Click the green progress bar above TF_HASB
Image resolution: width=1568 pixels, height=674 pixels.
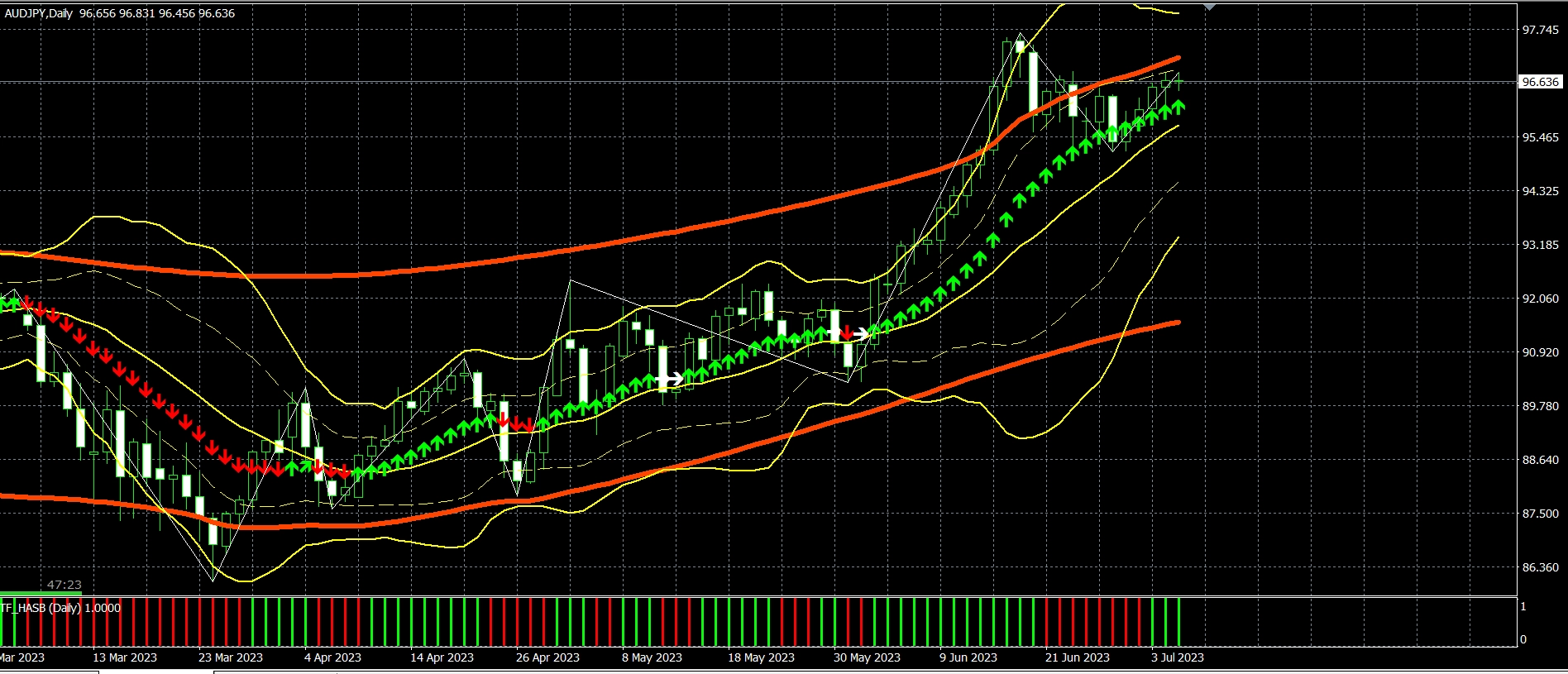coord(41,594)
